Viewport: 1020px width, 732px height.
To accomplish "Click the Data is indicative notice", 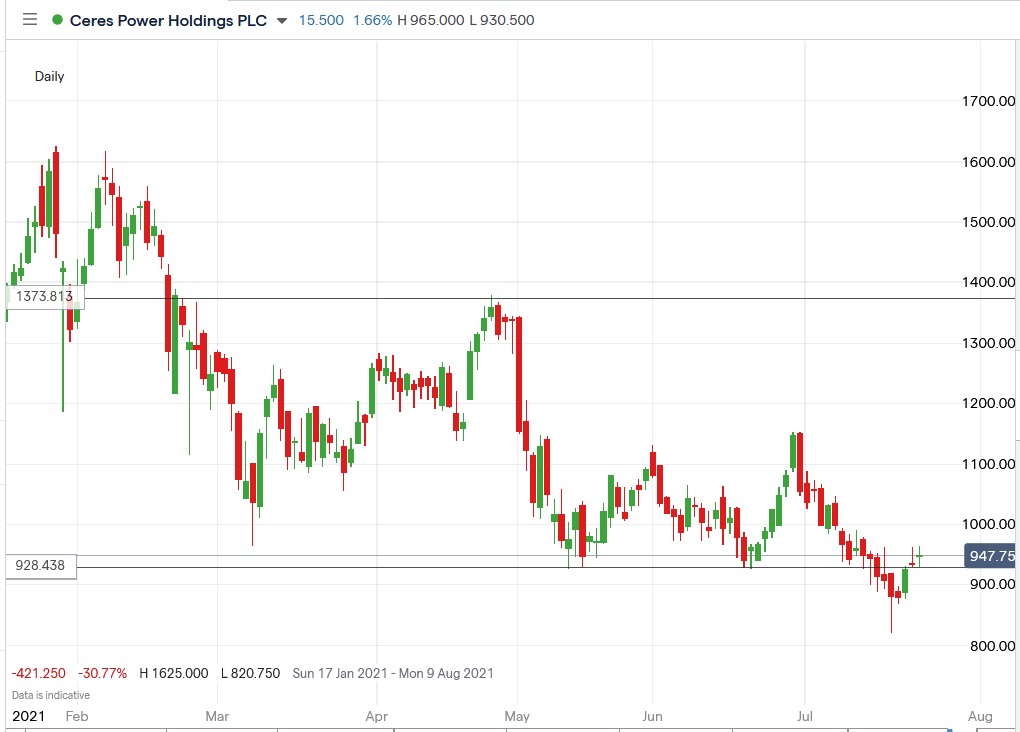I will pos(51,695).
